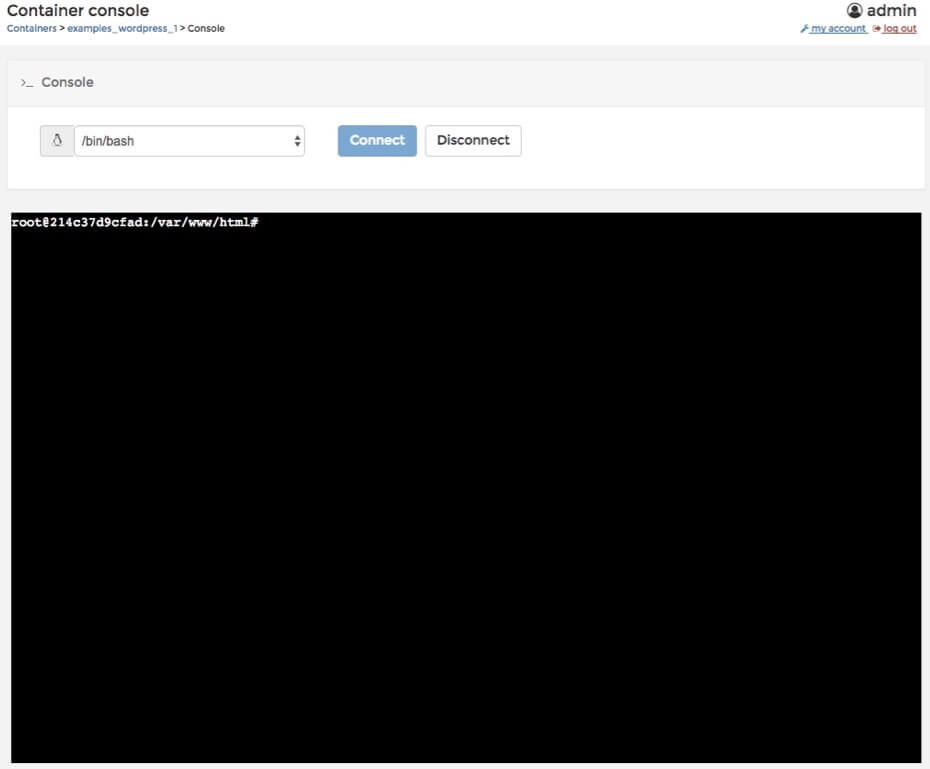930x769 pixels.
Task: Open the my account link
Action: [x=833, y=28]
